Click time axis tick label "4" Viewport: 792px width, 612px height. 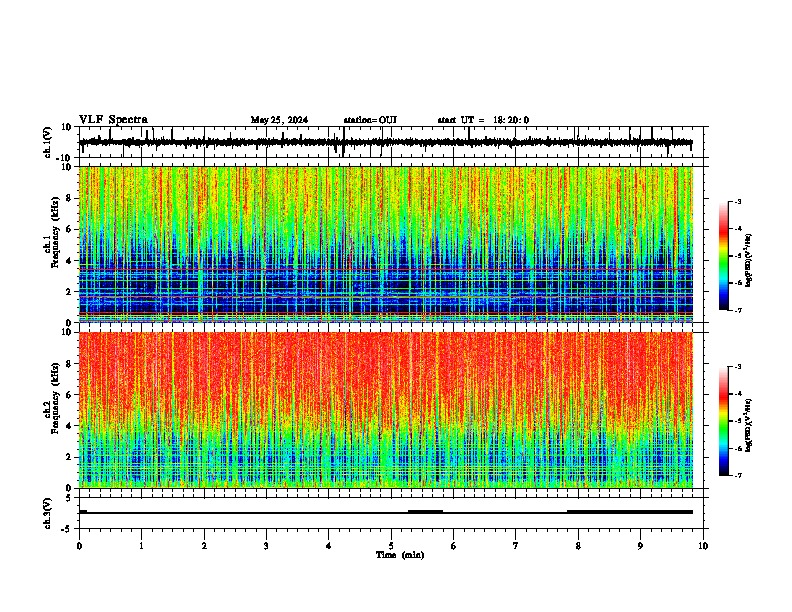(x=329, y=546)
